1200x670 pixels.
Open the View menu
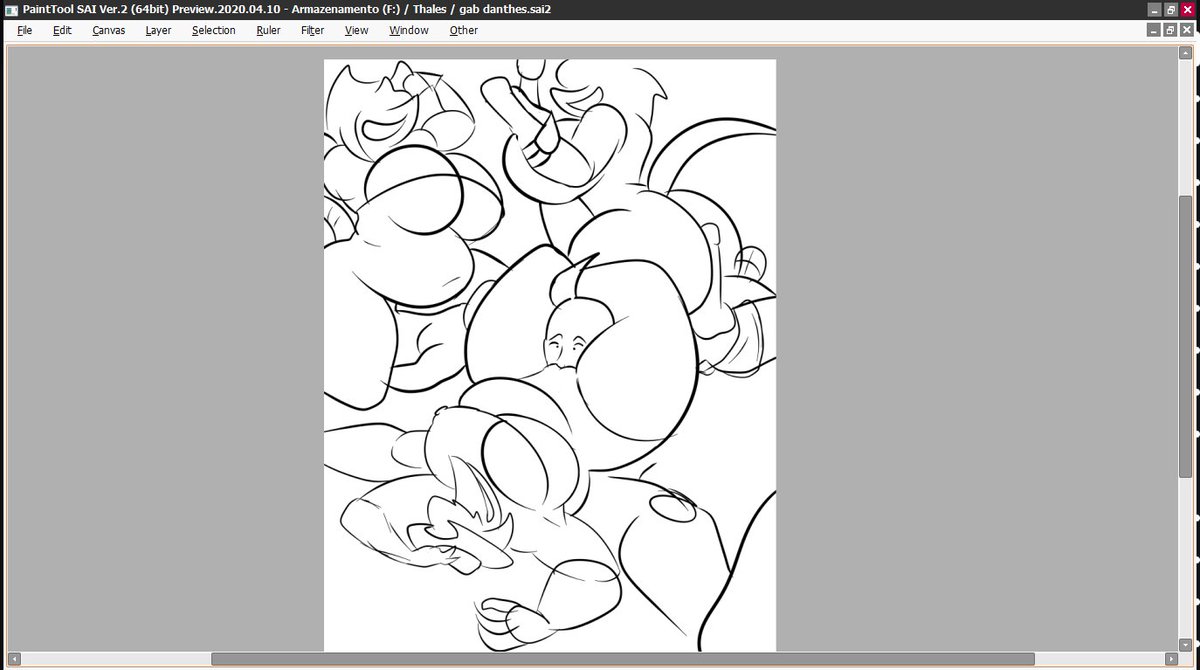coord(357,30)
